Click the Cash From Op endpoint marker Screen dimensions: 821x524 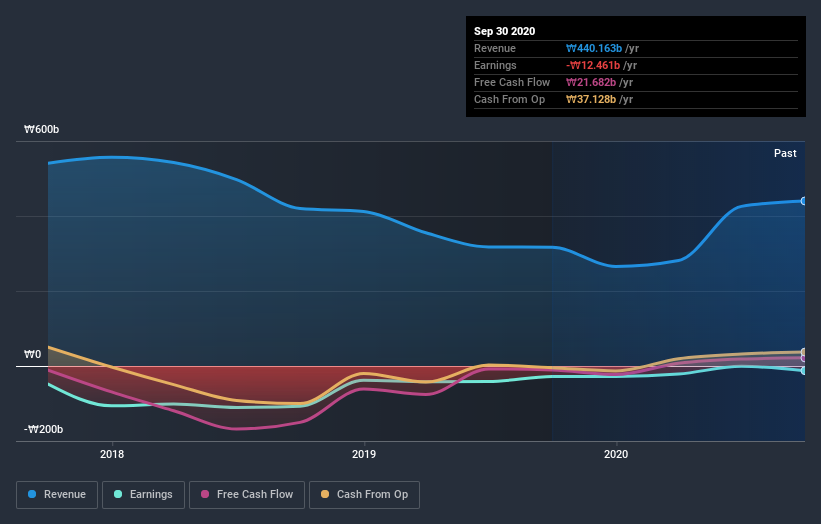803,352
